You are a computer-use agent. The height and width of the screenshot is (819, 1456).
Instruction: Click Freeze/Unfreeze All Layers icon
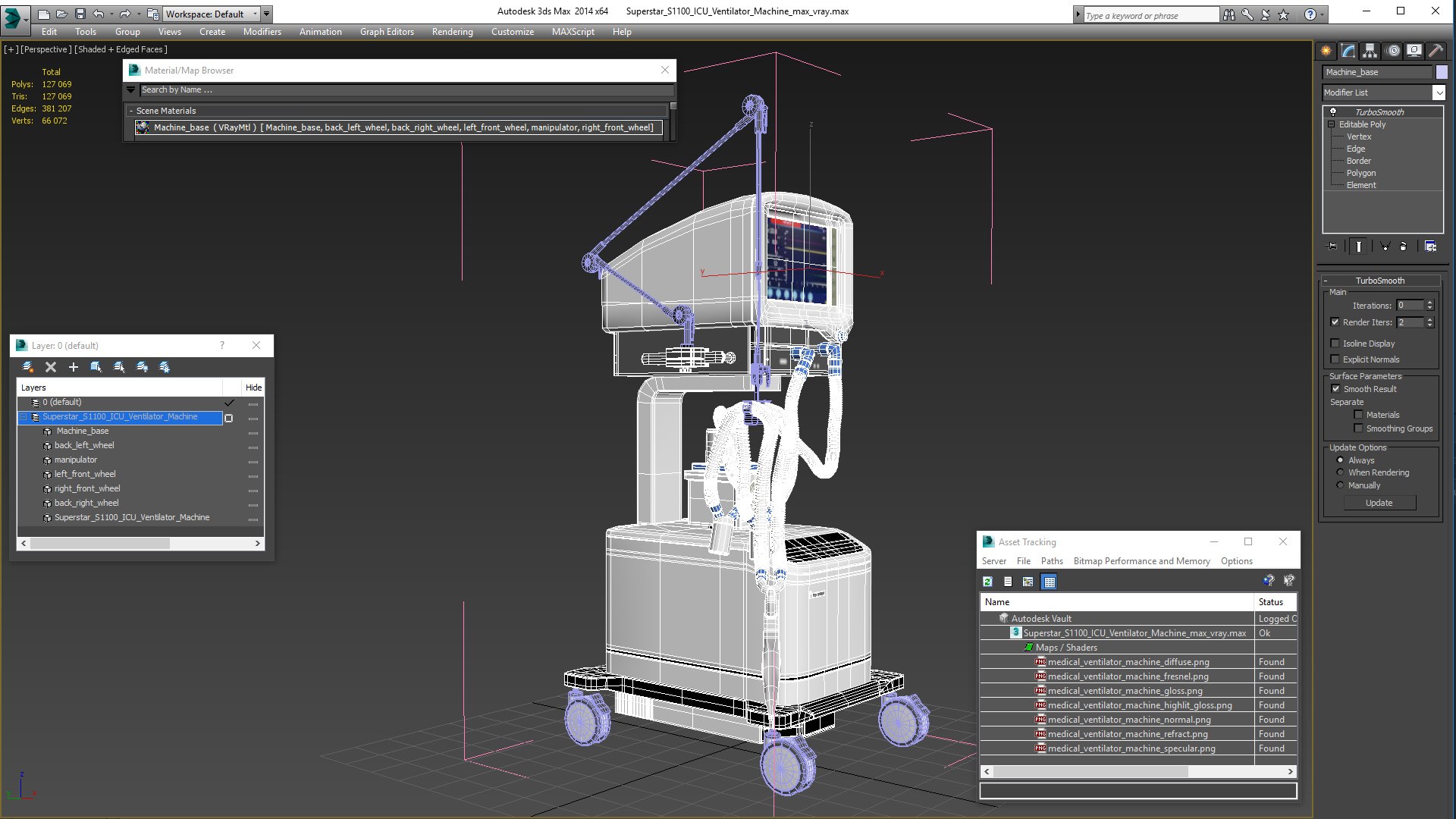(165, 367)
